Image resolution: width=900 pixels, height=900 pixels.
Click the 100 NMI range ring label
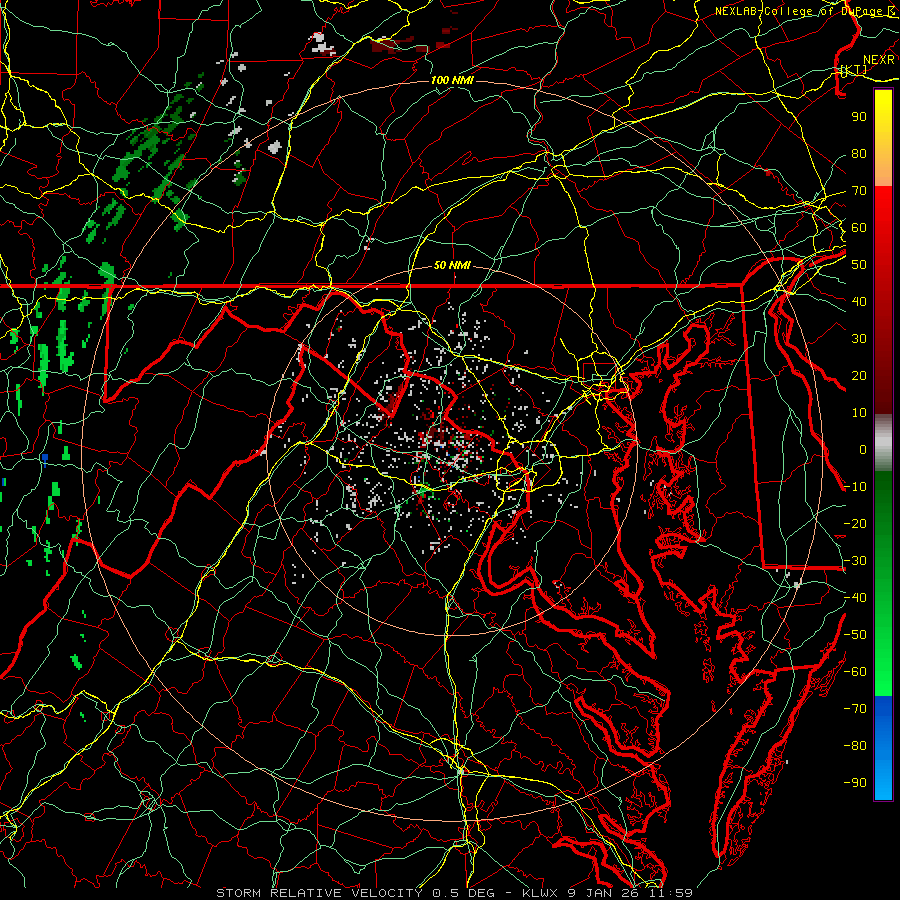click(x=452, y=80)
